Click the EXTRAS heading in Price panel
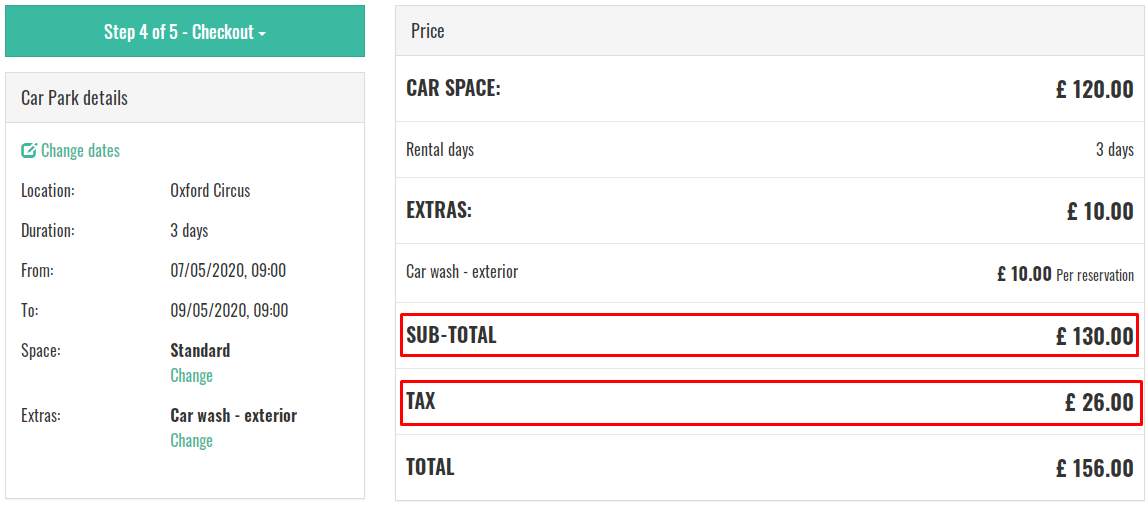 click(x=439, y=210)
